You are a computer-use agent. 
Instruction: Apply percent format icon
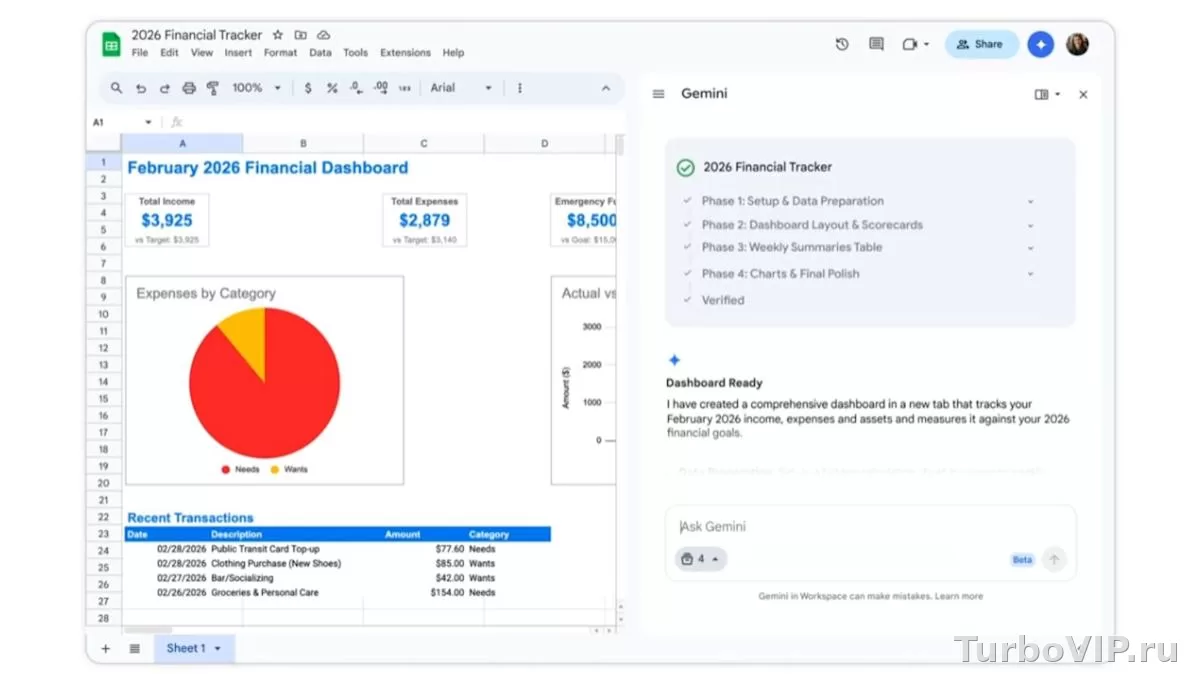pos(332,88)
